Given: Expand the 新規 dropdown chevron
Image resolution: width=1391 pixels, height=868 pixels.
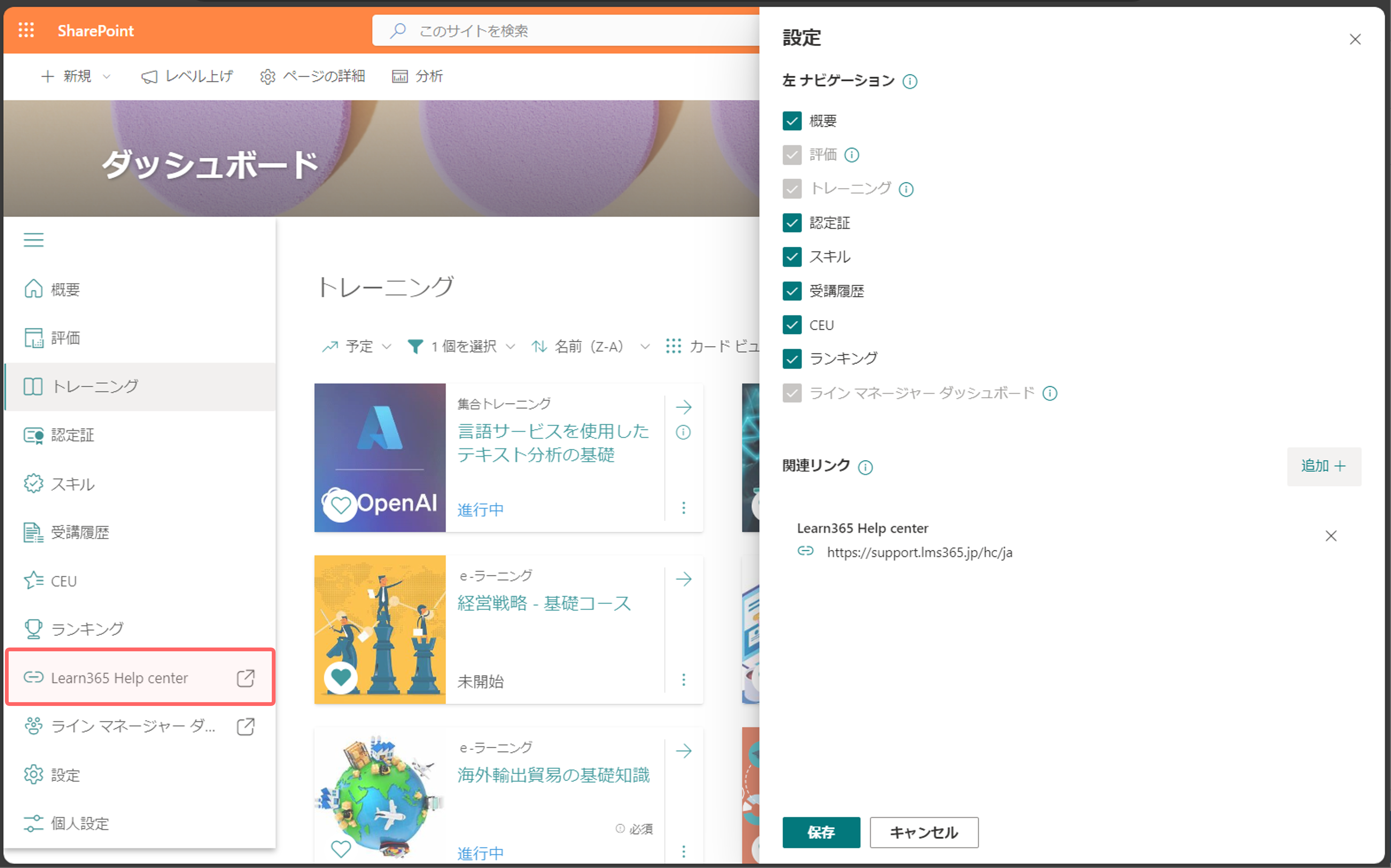Looking at the screenshot, I should point(106,77).
